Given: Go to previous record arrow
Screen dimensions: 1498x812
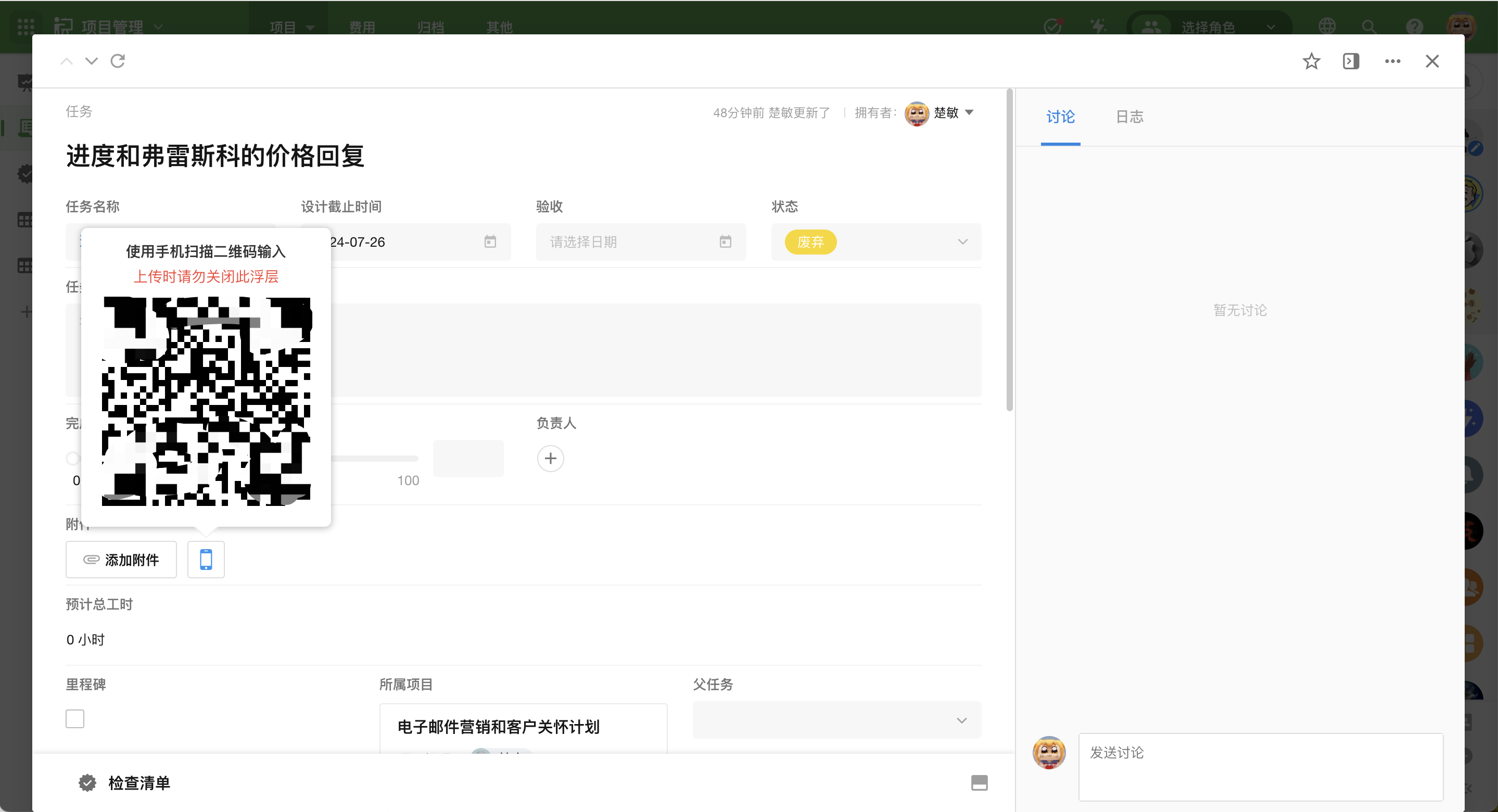Looking at the screenshot, I should (x=67, y=61).
